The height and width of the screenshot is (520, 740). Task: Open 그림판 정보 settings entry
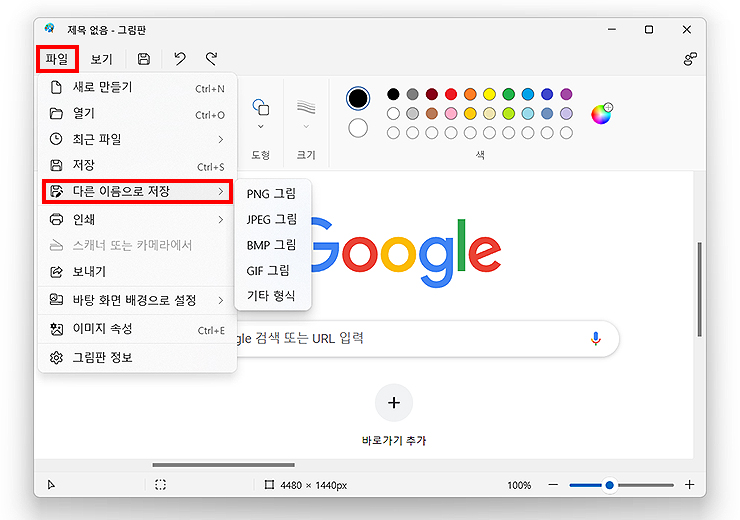point(137,357)
